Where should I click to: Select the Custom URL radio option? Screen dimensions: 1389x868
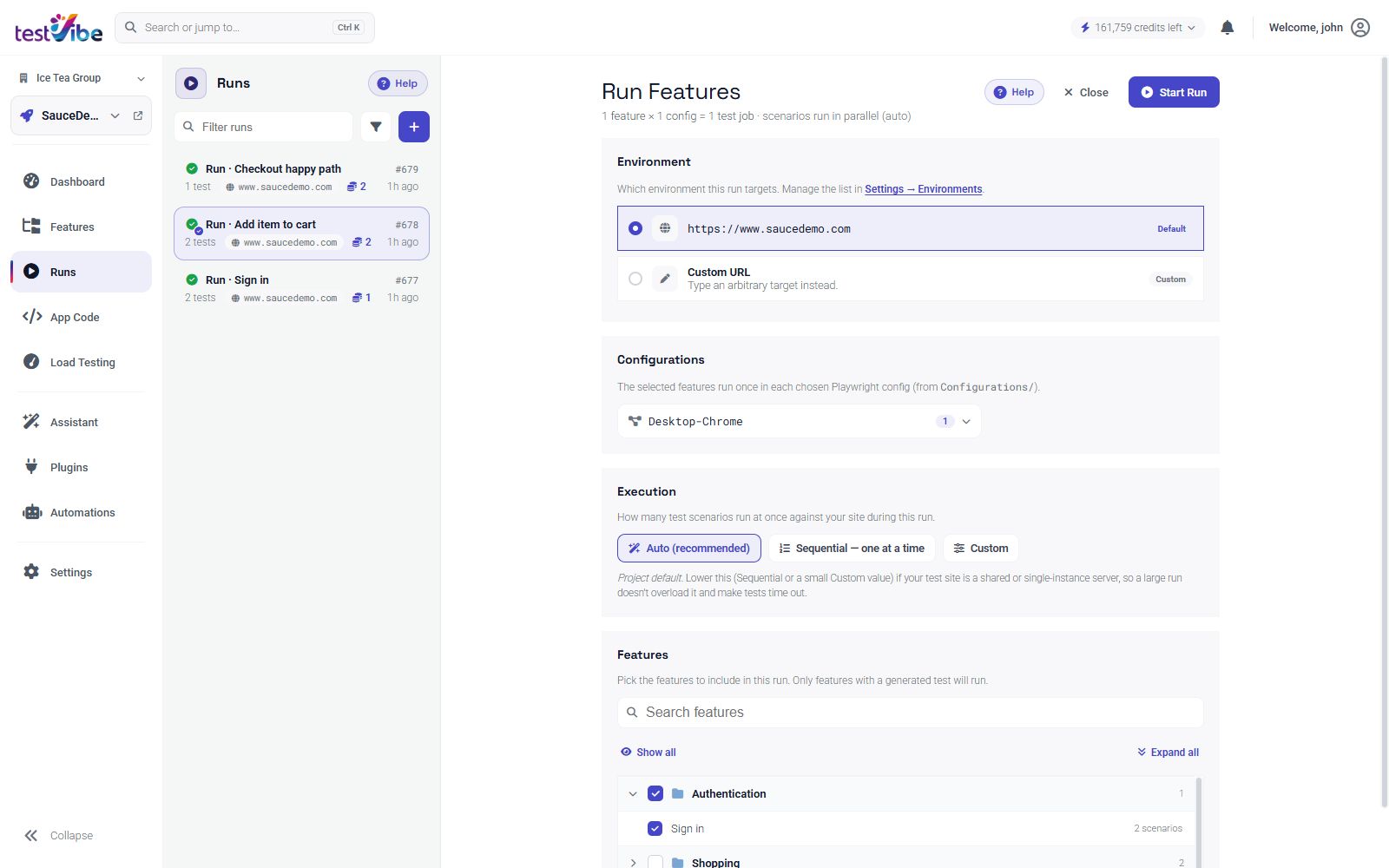click(635, 279)
